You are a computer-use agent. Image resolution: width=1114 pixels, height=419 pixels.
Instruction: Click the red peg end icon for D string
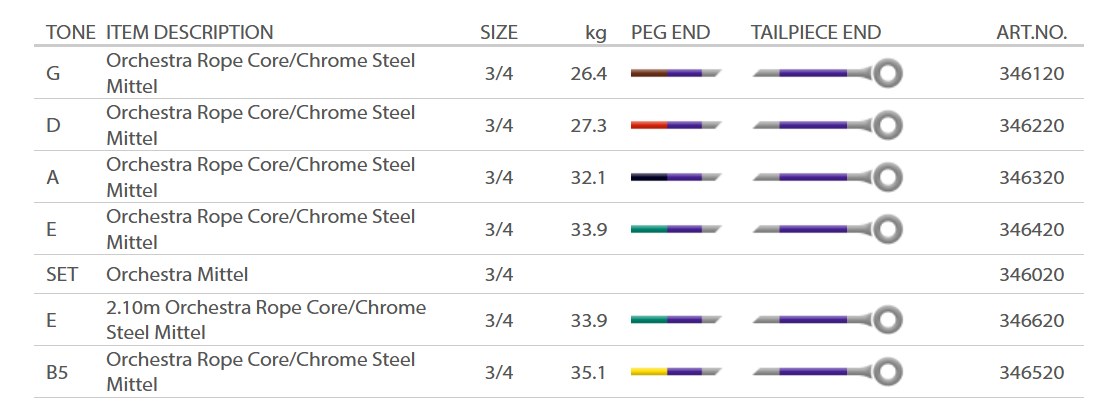click(675, 125)
